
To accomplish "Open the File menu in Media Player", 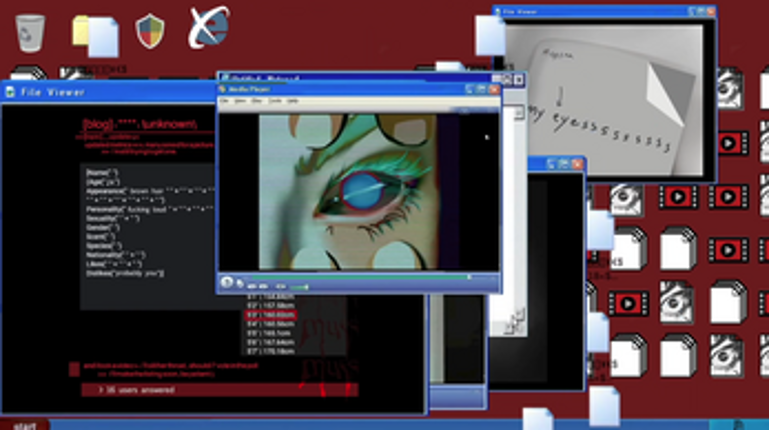I will pos(226,101).
